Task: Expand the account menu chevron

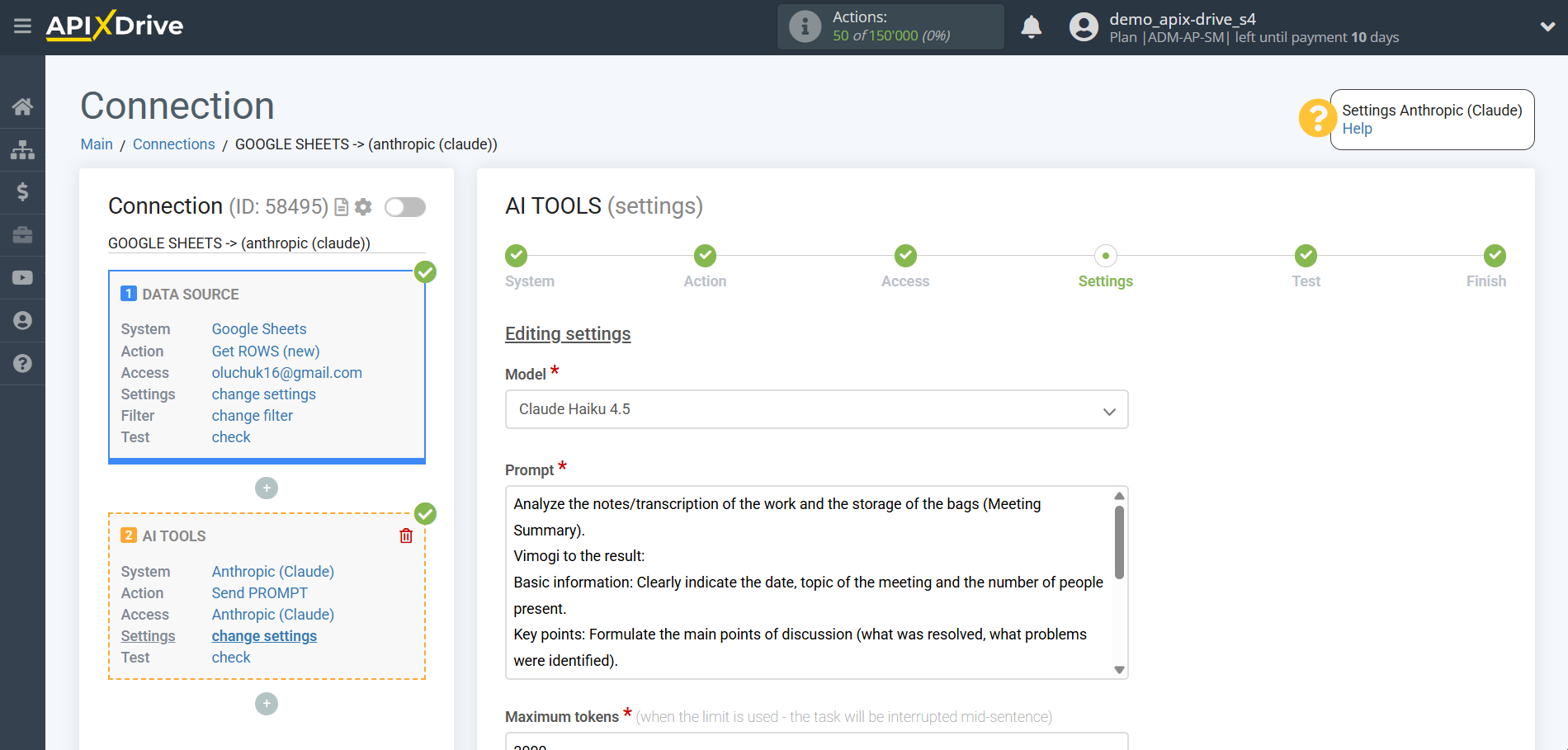Action: click(1547, 27)
